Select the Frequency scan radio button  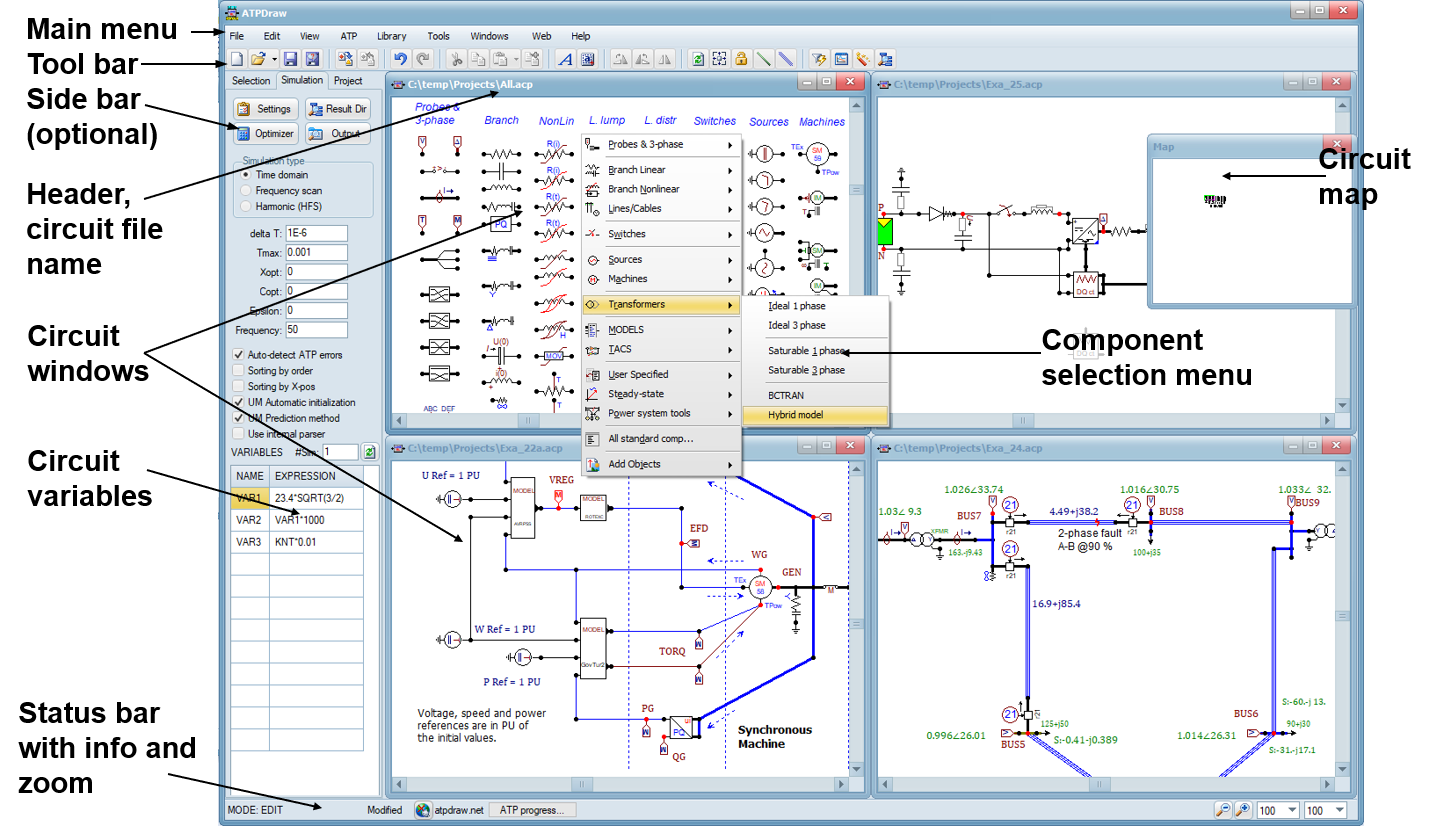(245, 190)
